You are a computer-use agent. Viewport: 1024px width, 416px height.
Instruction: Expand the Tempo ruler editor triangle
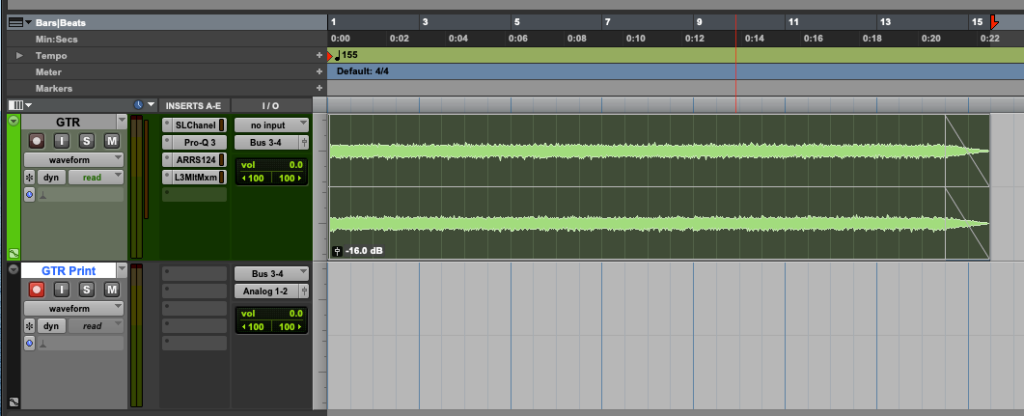click(20, 56)
